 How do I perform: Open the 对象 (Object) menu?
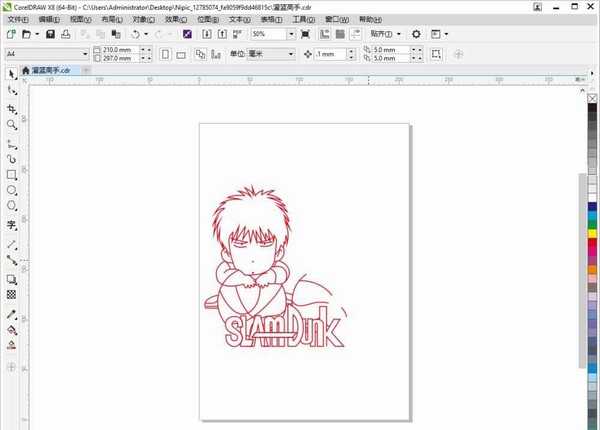[144, 19]
